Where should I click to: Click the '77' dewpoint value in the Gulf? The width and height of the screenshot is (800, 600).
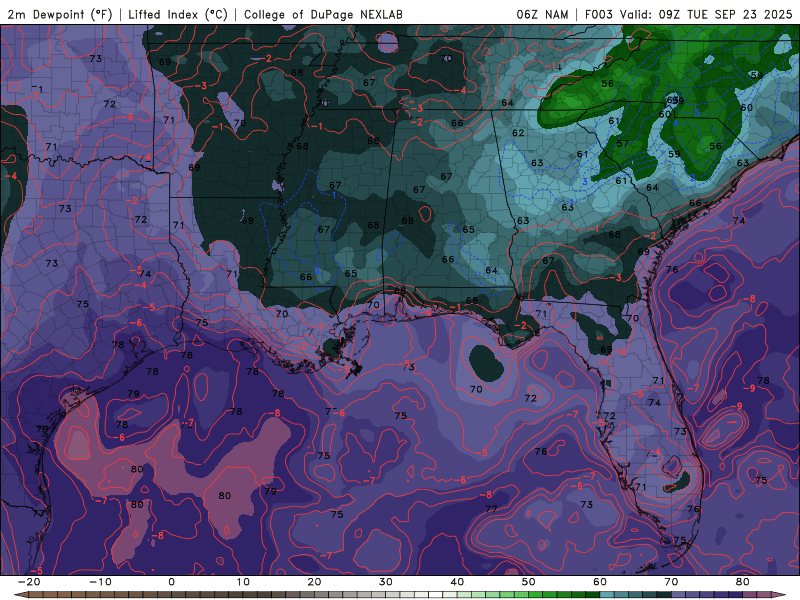[491, 509]
